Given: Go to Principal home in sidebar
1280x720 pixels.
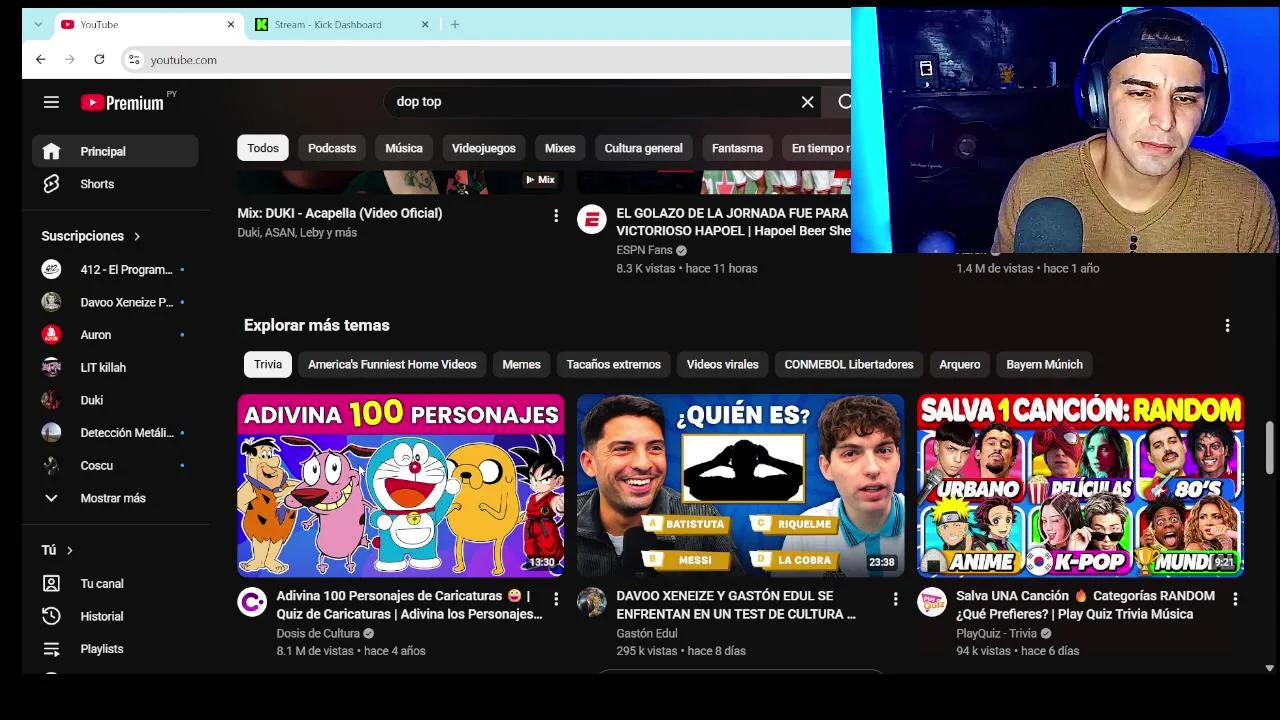Looking at the screenshot, I should (x=116, y=151).
